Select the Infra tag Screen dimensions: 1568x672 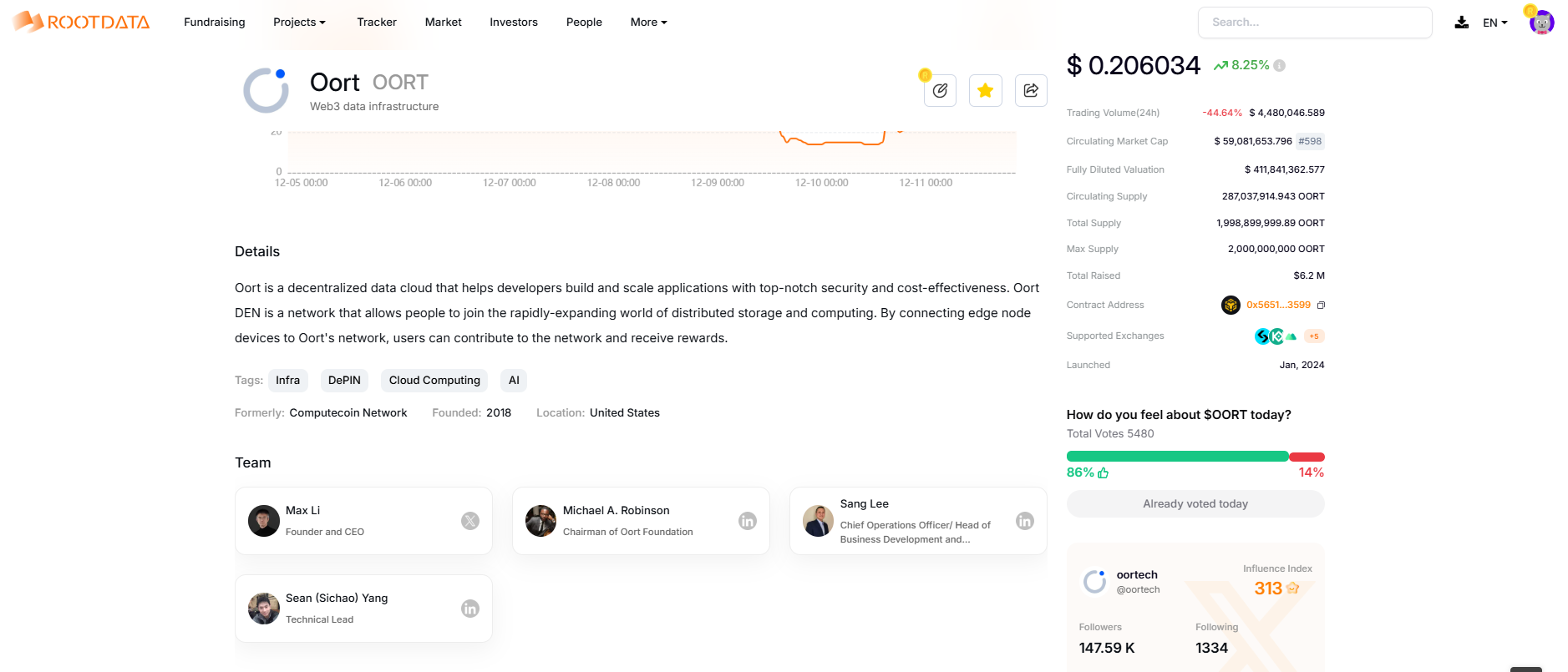[x=288, y=381]
